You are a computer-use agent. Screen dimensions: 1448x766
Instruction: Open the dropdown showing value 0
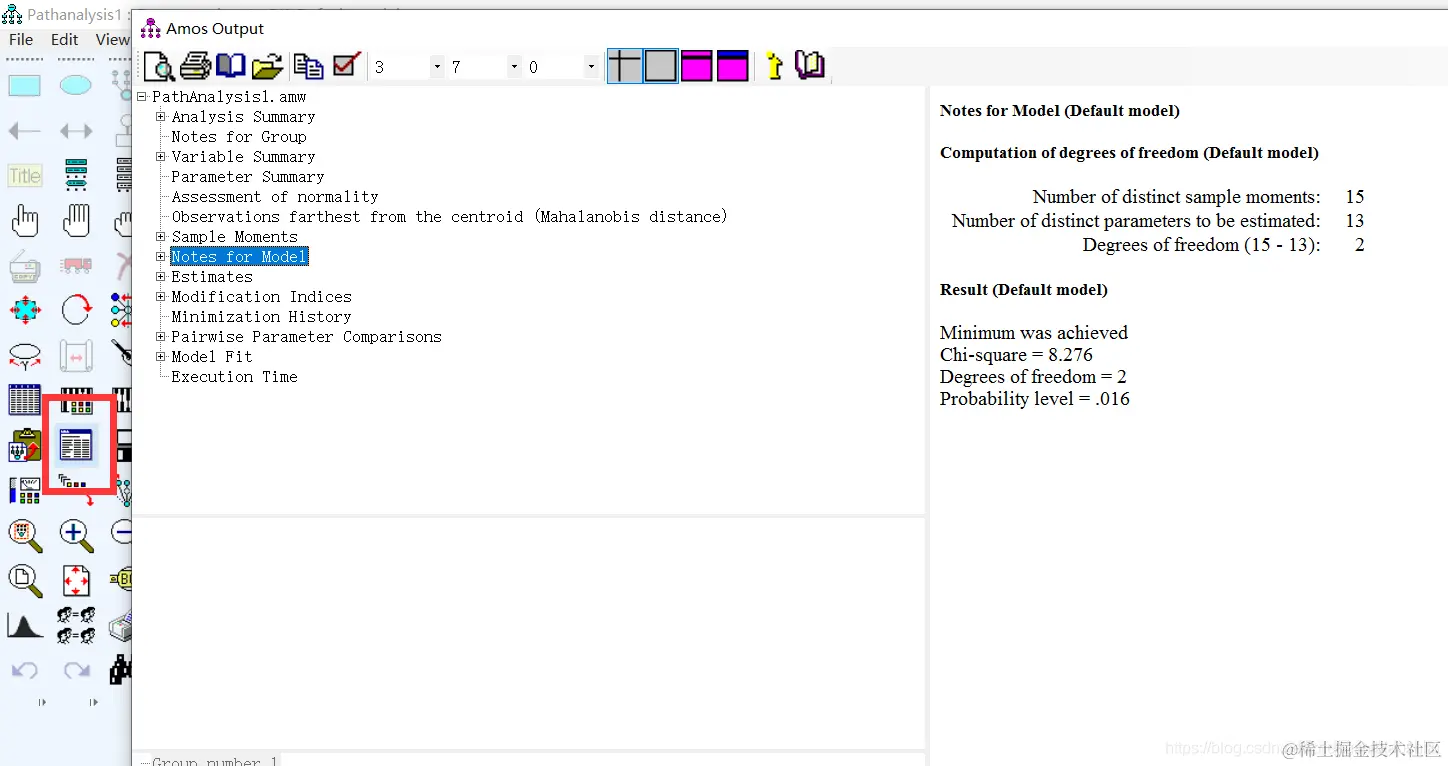click(x=591, y=67)
